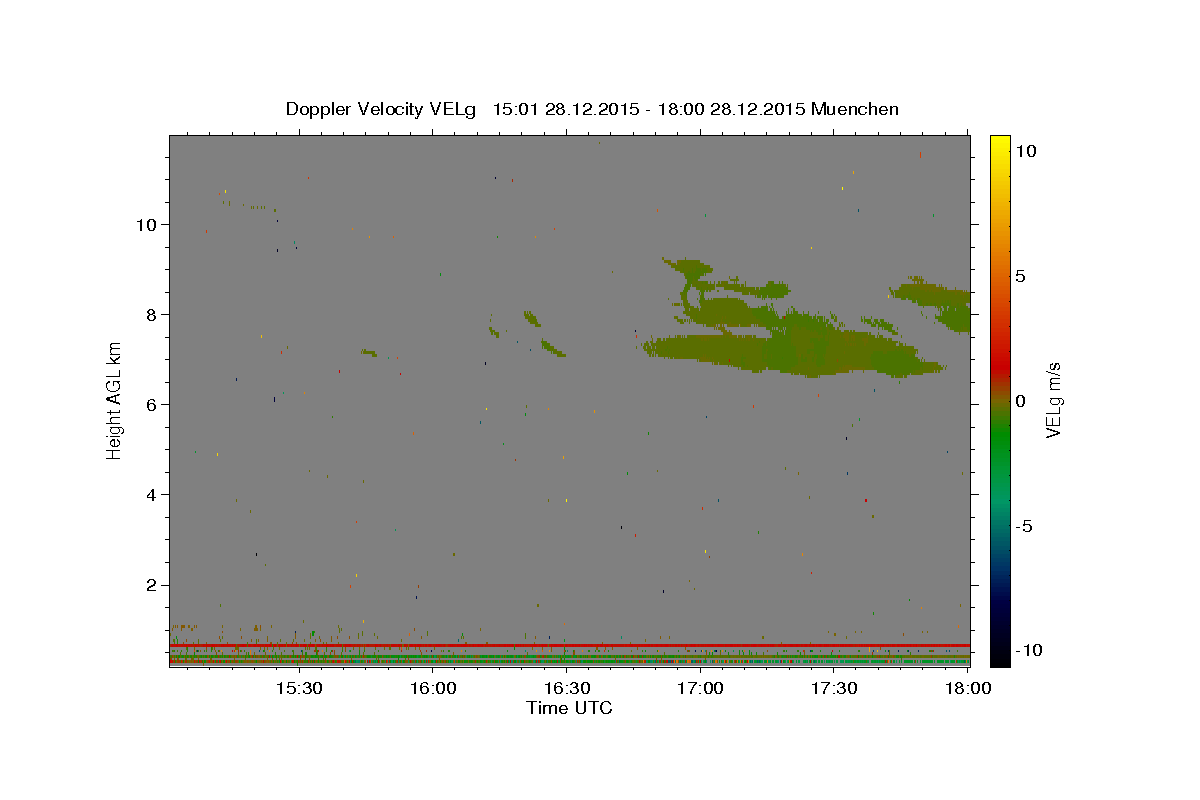Click the colorbar value -10
The height and width of the screenshot is (800, 1200).
coord(1028,650)
